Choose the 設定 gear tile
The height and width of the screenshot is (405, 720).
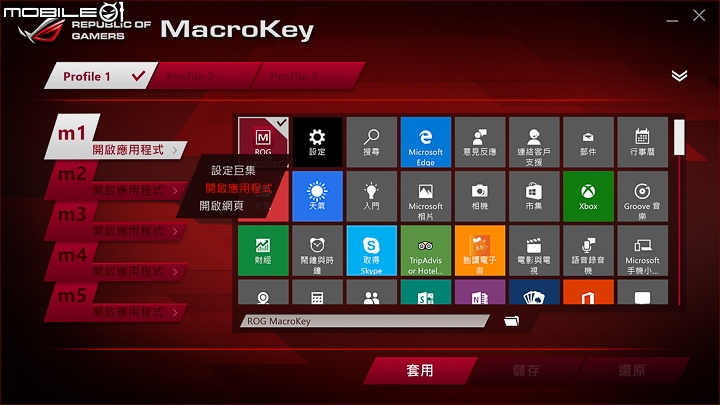point(317,142)
